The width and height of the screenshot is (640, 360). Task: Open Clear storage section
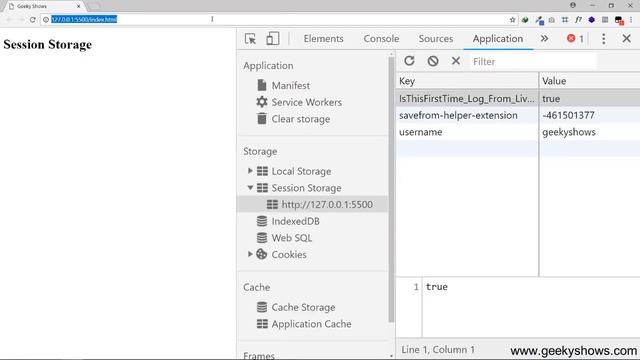[301, 119]
